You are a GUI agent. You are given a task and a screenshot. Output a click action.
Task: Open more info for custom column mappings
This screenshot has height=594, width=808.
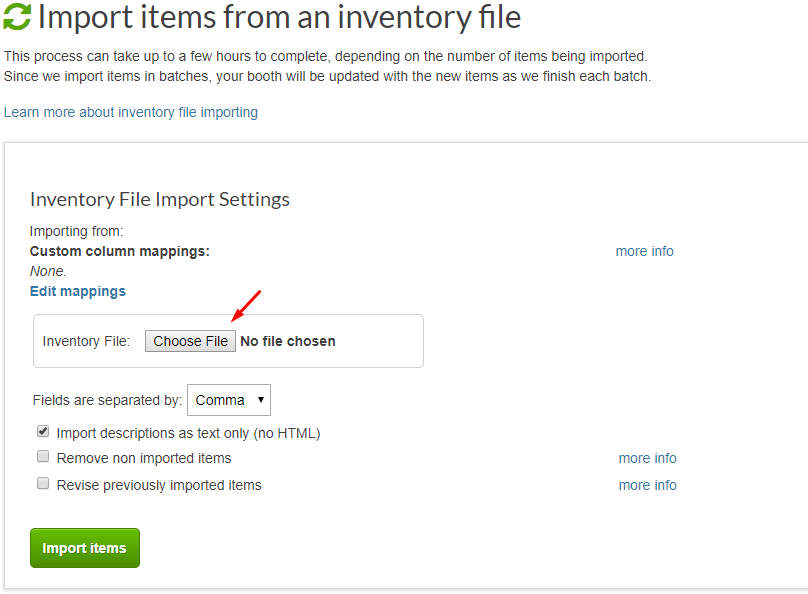point(644,251)
